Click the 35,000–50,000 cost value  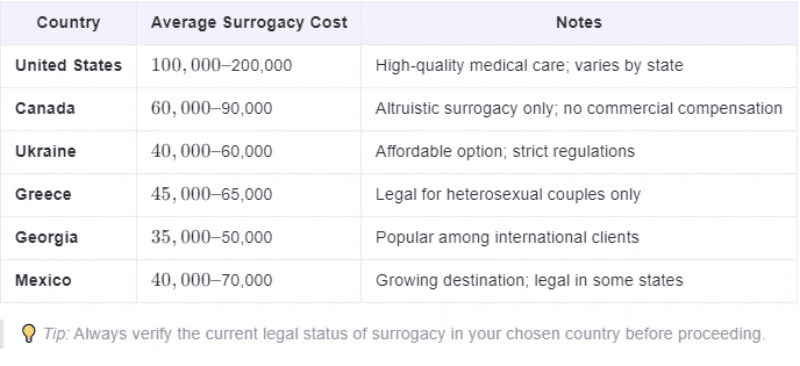click(211, 237)
